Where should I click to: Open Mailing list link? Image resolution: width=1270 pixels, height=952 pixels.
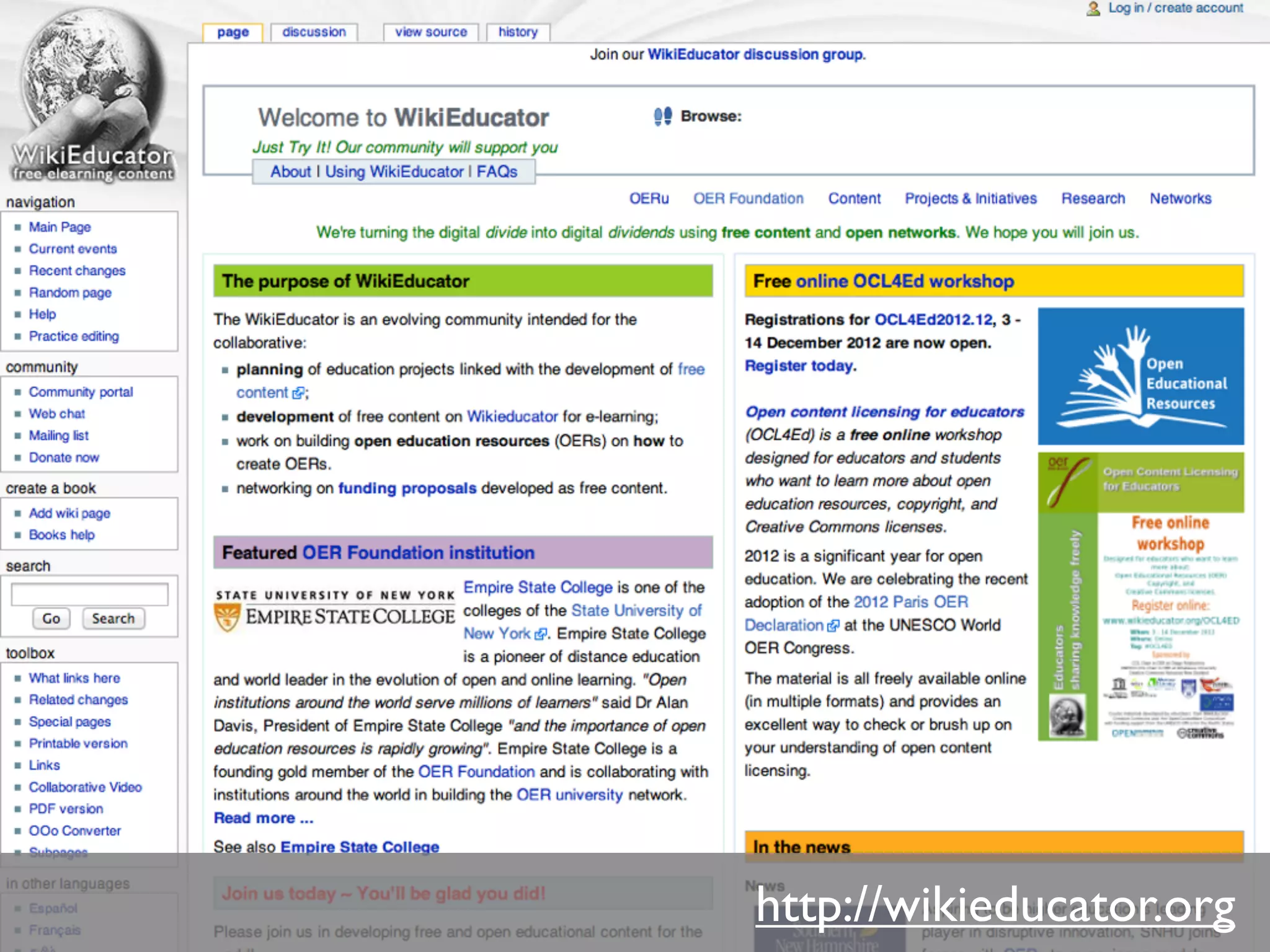click(58, 436)
